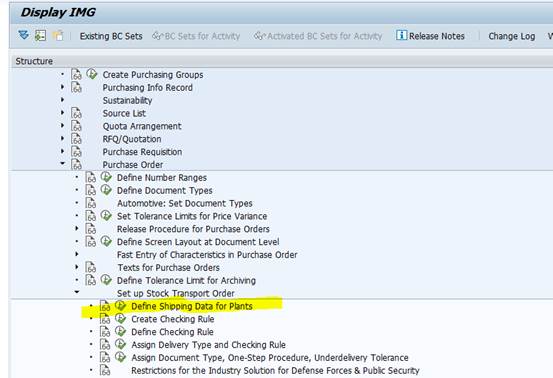Screen dimensions: 553x378
Task: Expand Fast Entry of Characteristics node
Action: [x=77, y=254]
